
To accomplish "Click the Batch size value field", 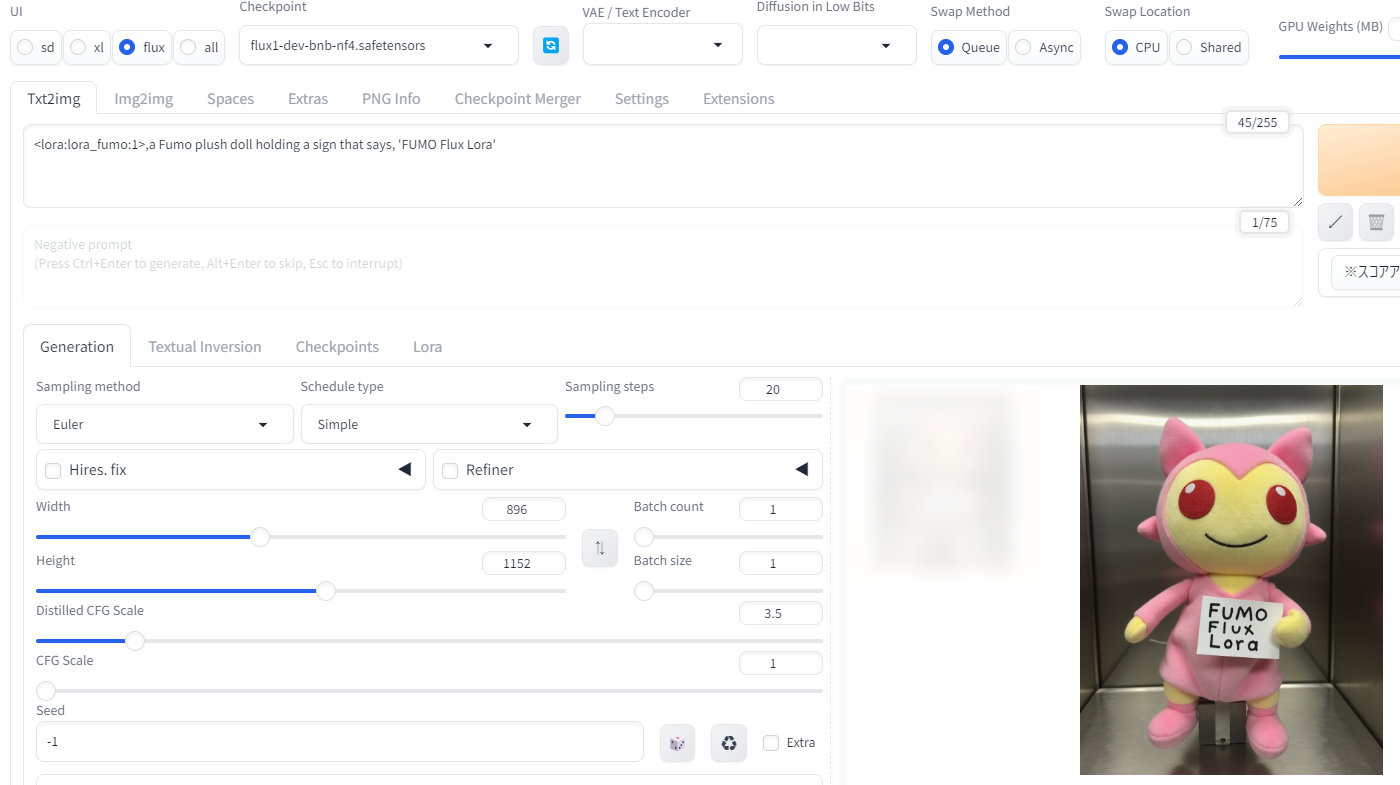I will click(780, 564).
